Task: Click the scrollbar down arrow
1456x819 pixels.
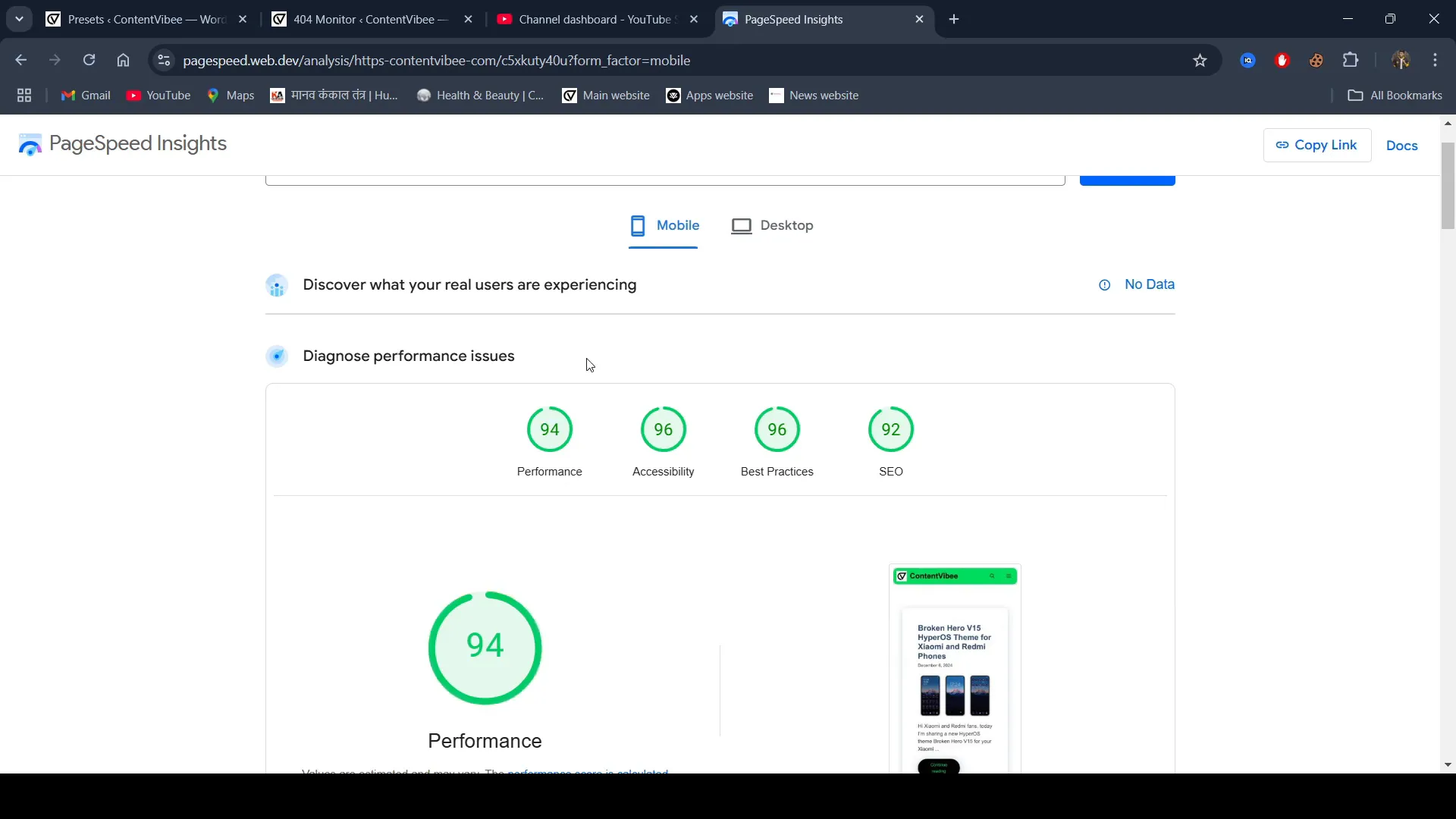Action: pos(1448,764)
